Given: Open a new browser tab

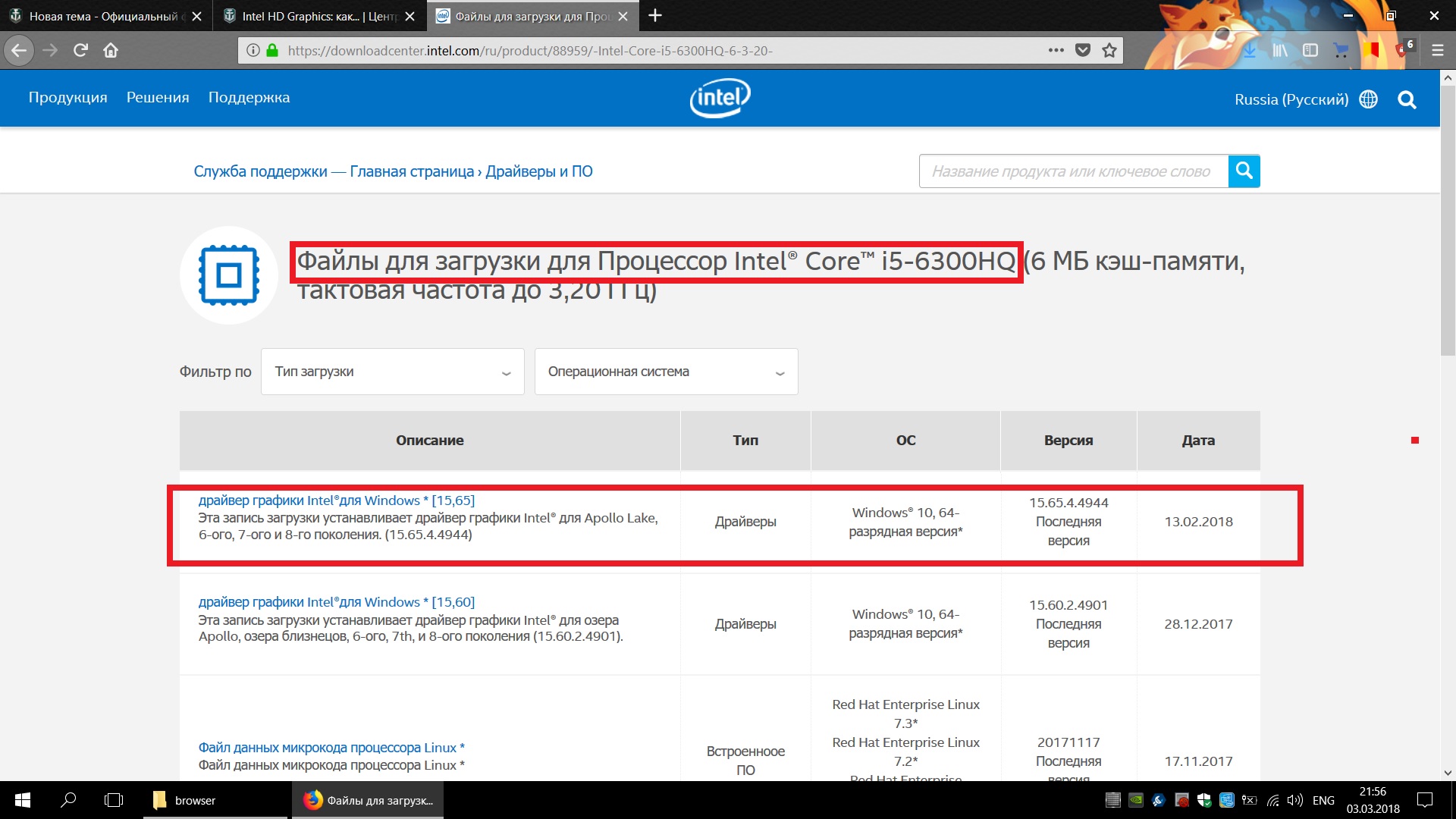Looking at the screenshot, I should [655, 15].
